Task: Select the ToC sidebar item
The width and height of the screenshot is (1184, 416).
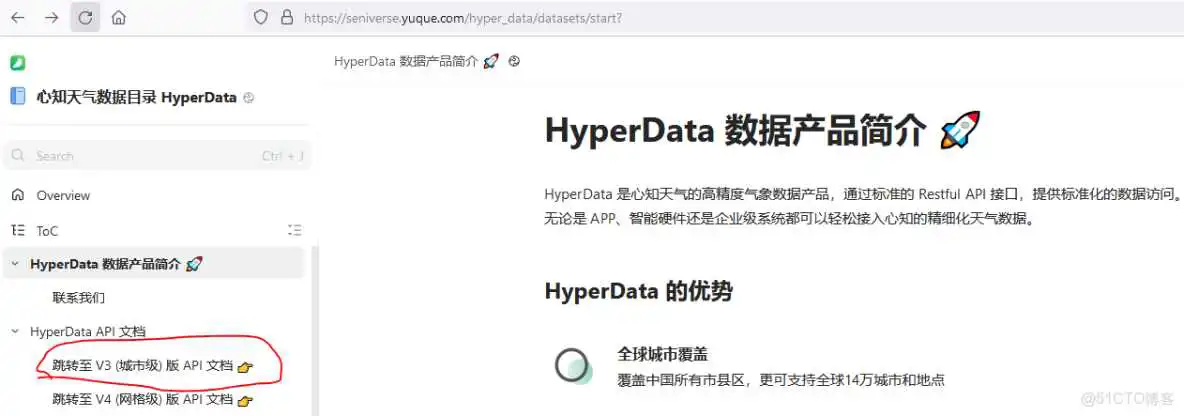Action: pos(47,230)
